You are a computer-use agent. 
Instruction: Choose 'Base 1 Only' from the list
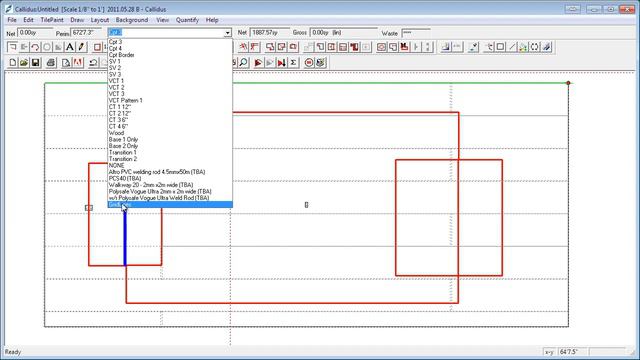170,140
